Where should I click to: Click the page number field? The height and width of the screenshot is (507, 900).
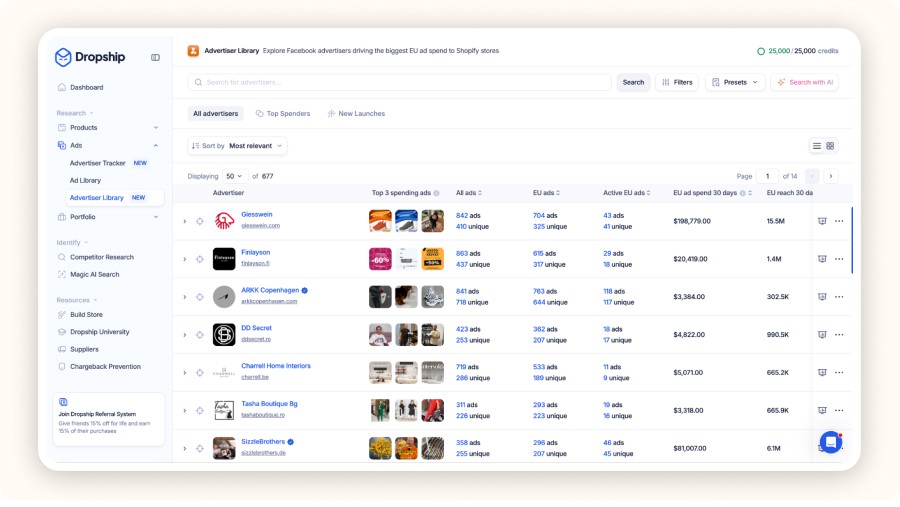pos(767,176)
